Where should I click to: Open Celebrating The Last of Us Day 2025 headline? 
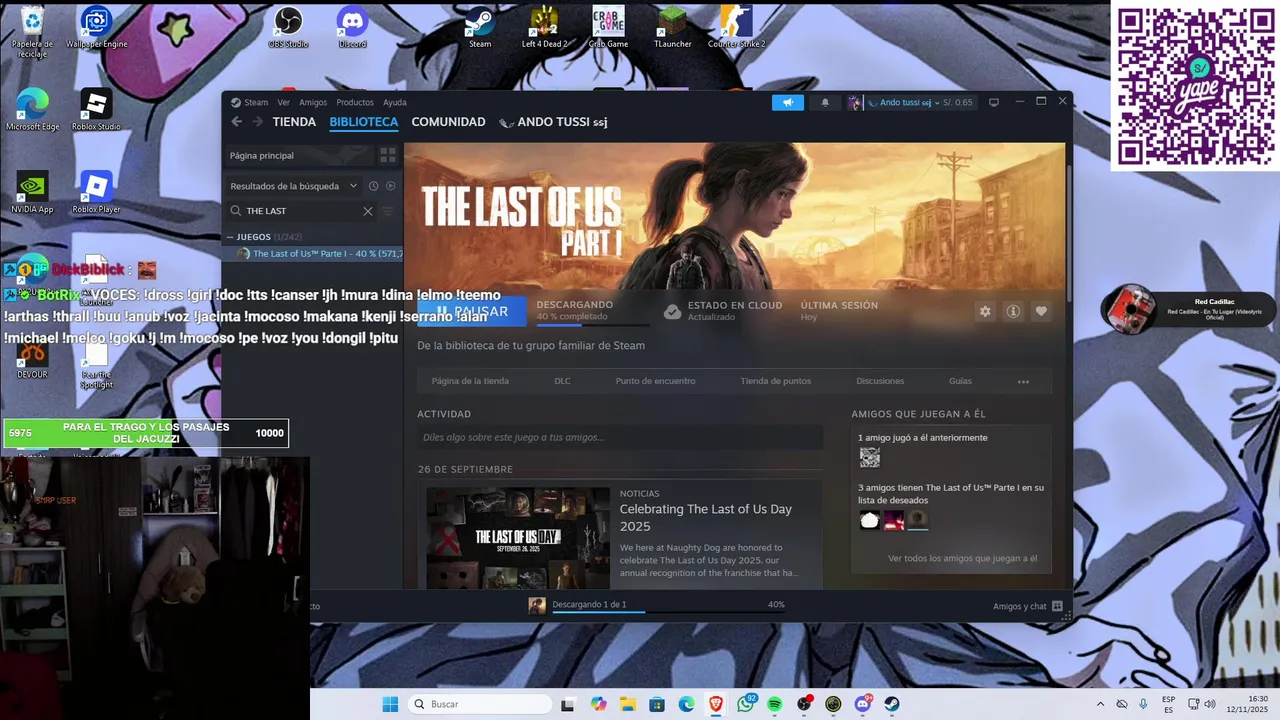click(x=705, y=518)
